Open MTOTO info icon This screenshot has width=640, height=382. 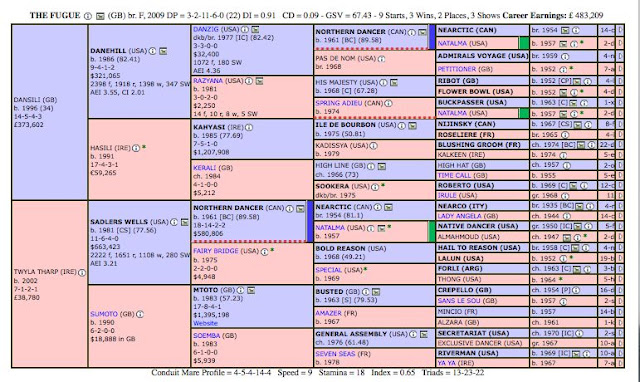tap(240, 290)
